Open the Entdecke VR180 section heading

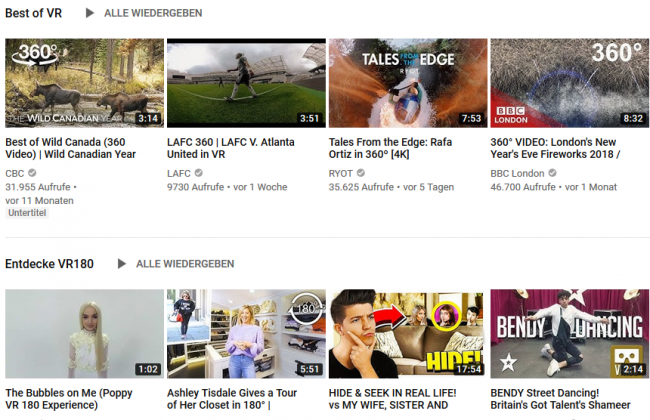[x=50, y=264]
